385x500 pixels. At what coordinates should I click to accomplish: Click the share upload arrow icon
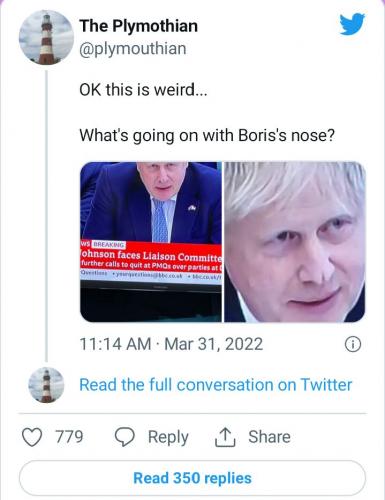pos(225,437)
